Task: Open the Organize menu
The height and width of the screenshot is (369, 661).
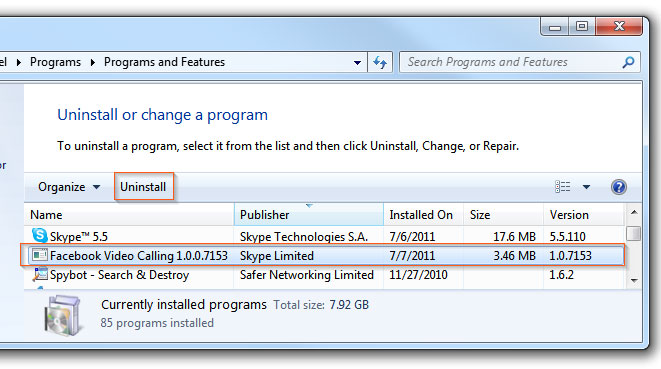Action: click(x=69, y=187)
